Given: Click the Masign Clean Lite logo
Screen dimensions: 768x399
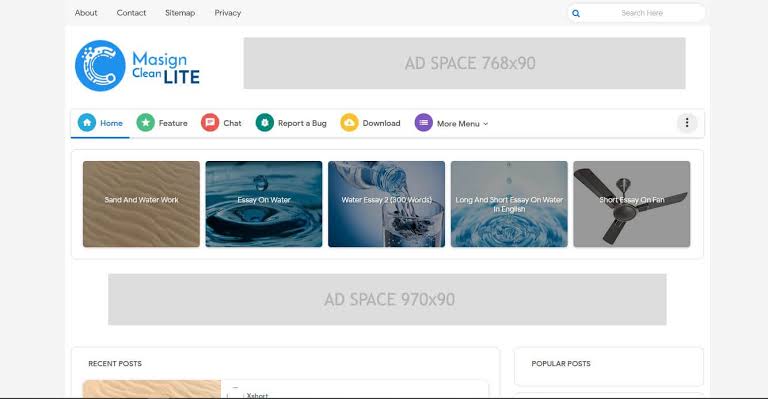Looking at the screenshot, I should (138, 66).
